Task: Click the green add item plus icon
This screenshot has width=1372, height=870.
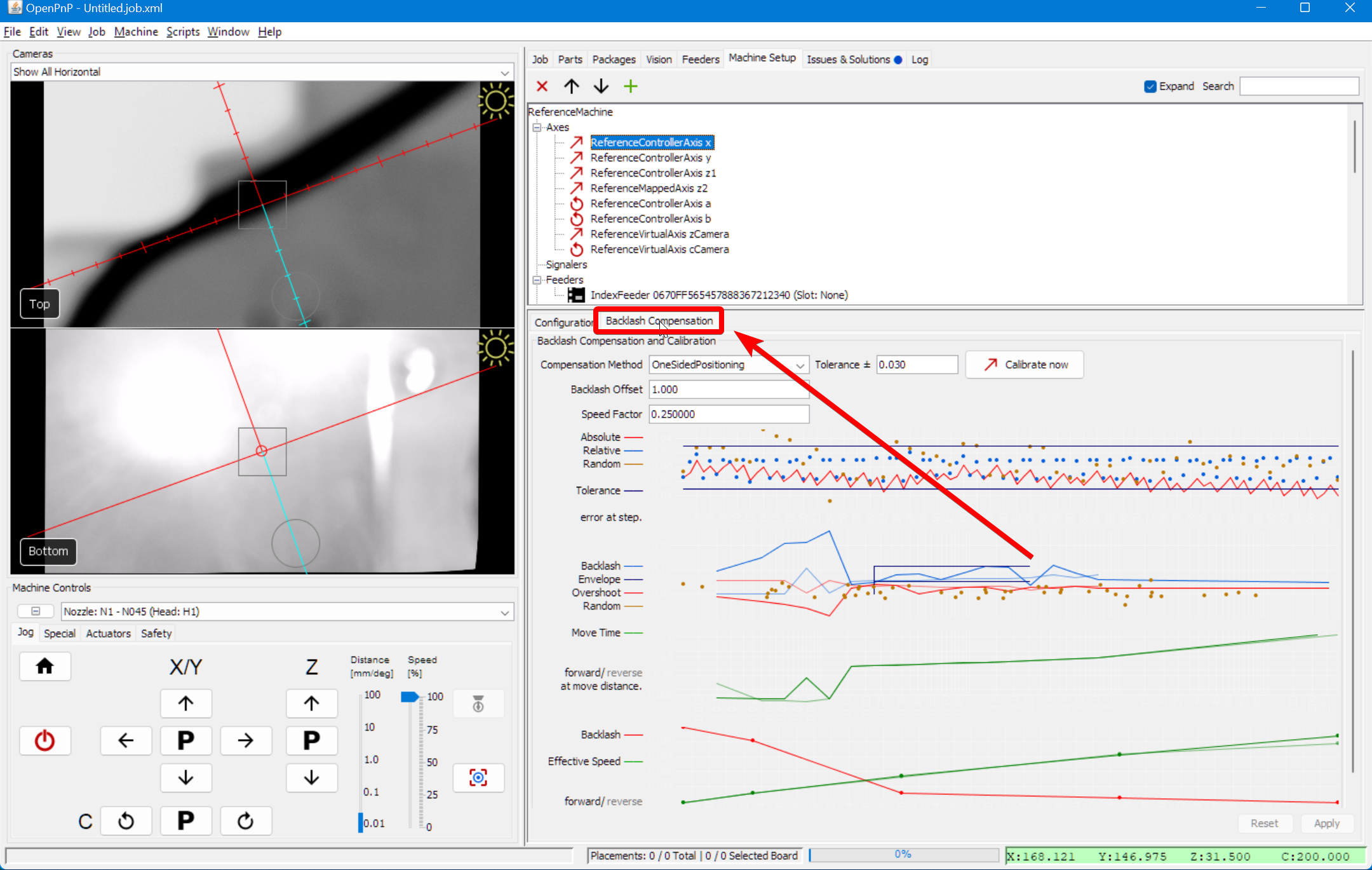Action: pos(630,86)
